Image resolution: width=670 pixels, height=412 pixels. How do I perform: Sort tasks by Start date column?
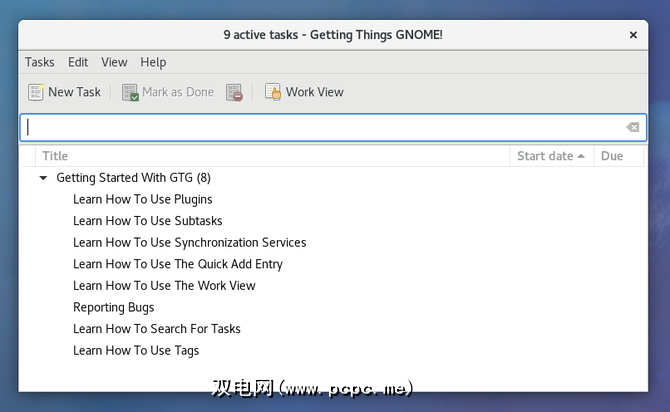[x=551, y=156]
